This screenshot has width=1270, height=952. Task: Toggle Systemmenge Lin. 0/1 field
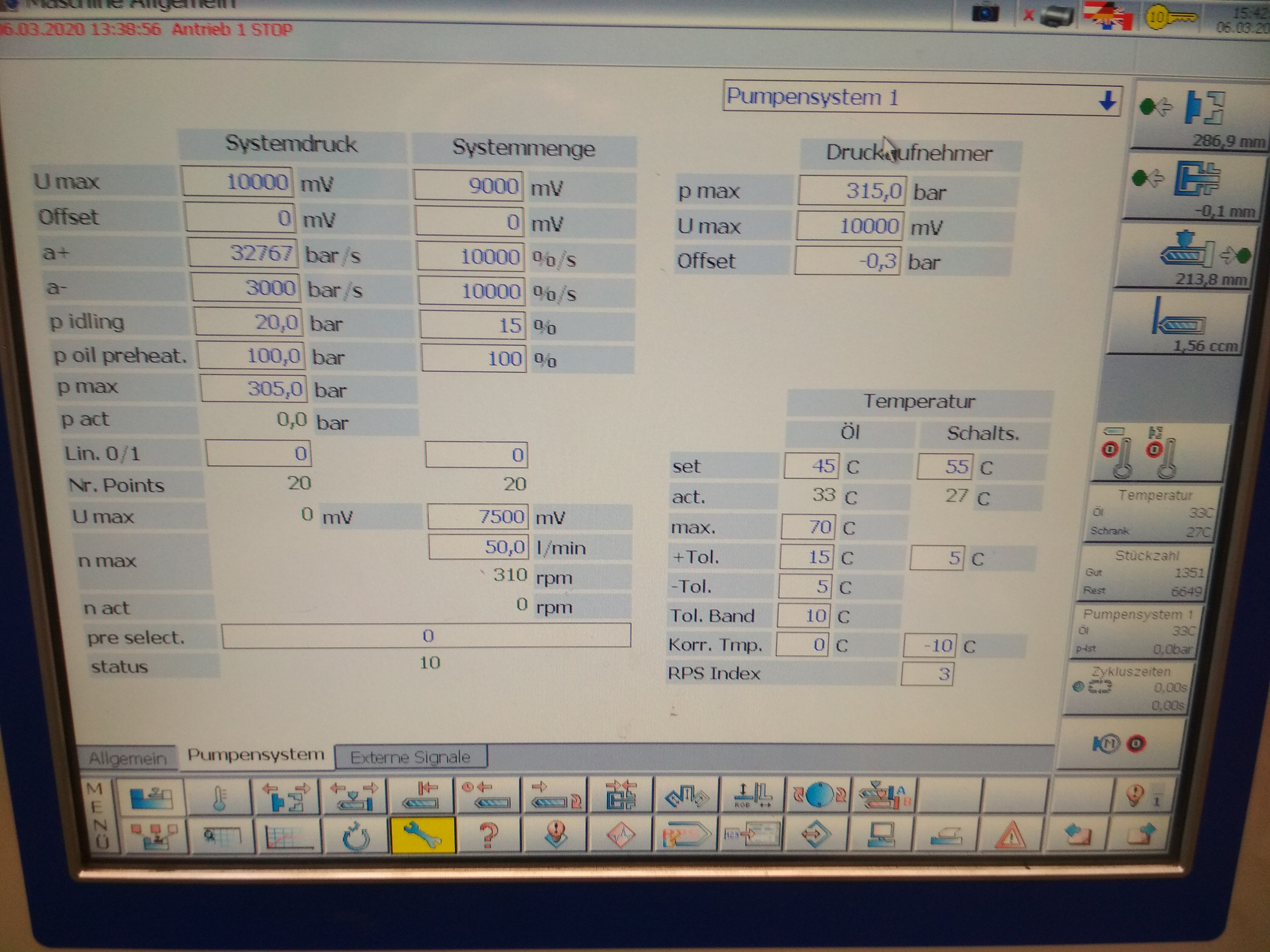[476, 455]
